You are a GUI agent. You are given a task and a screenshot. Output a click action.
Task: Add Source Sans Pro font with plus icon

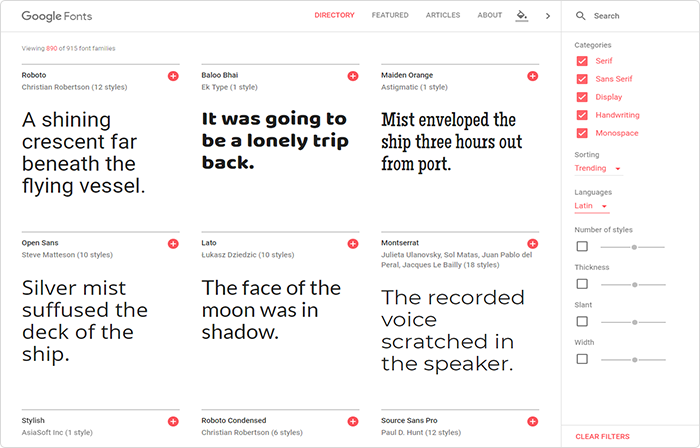pos(533,421)
